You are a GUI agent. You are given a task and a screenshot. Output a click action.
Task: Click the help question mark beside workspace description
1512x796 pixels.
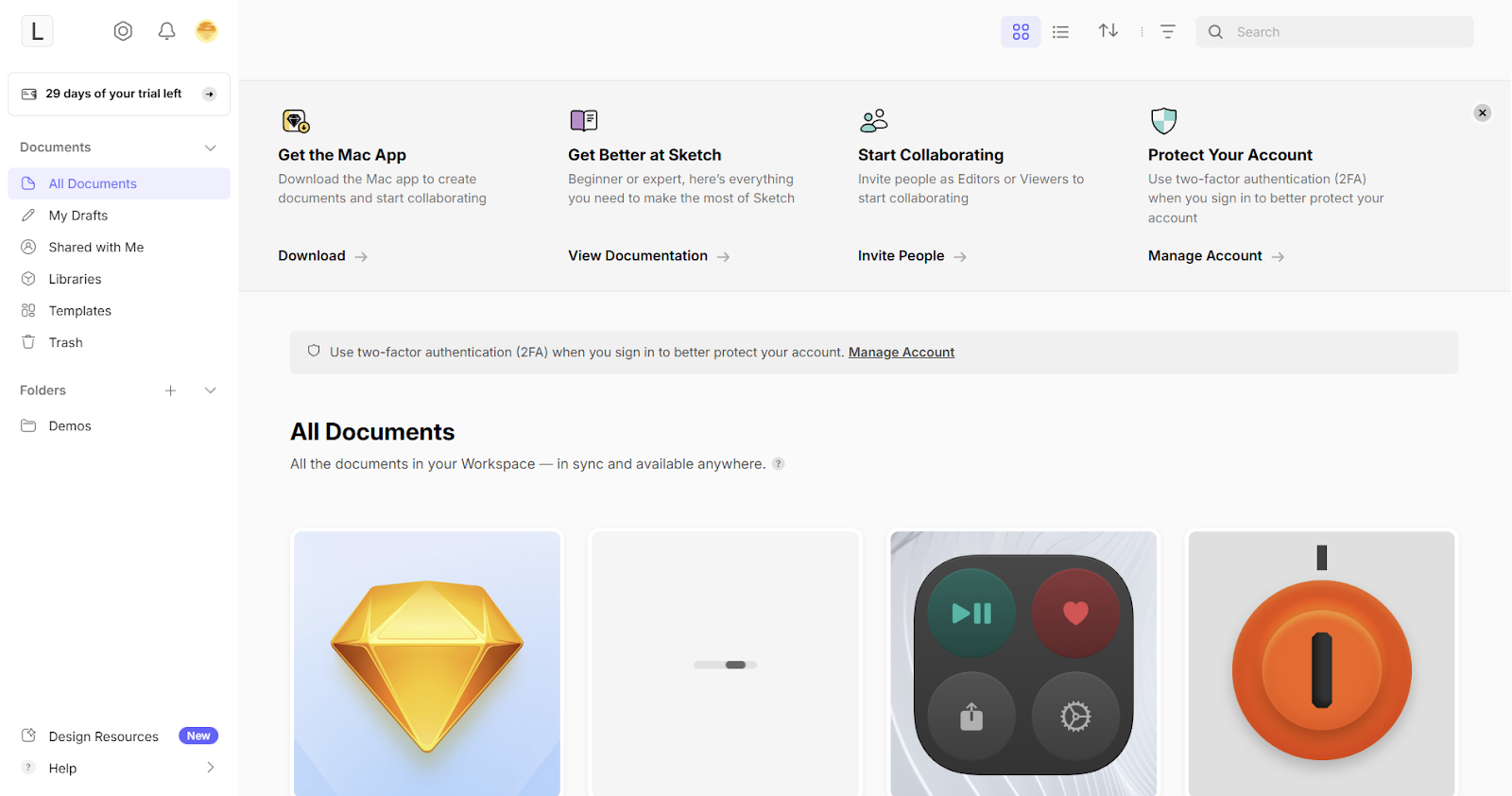coord(778,464)
